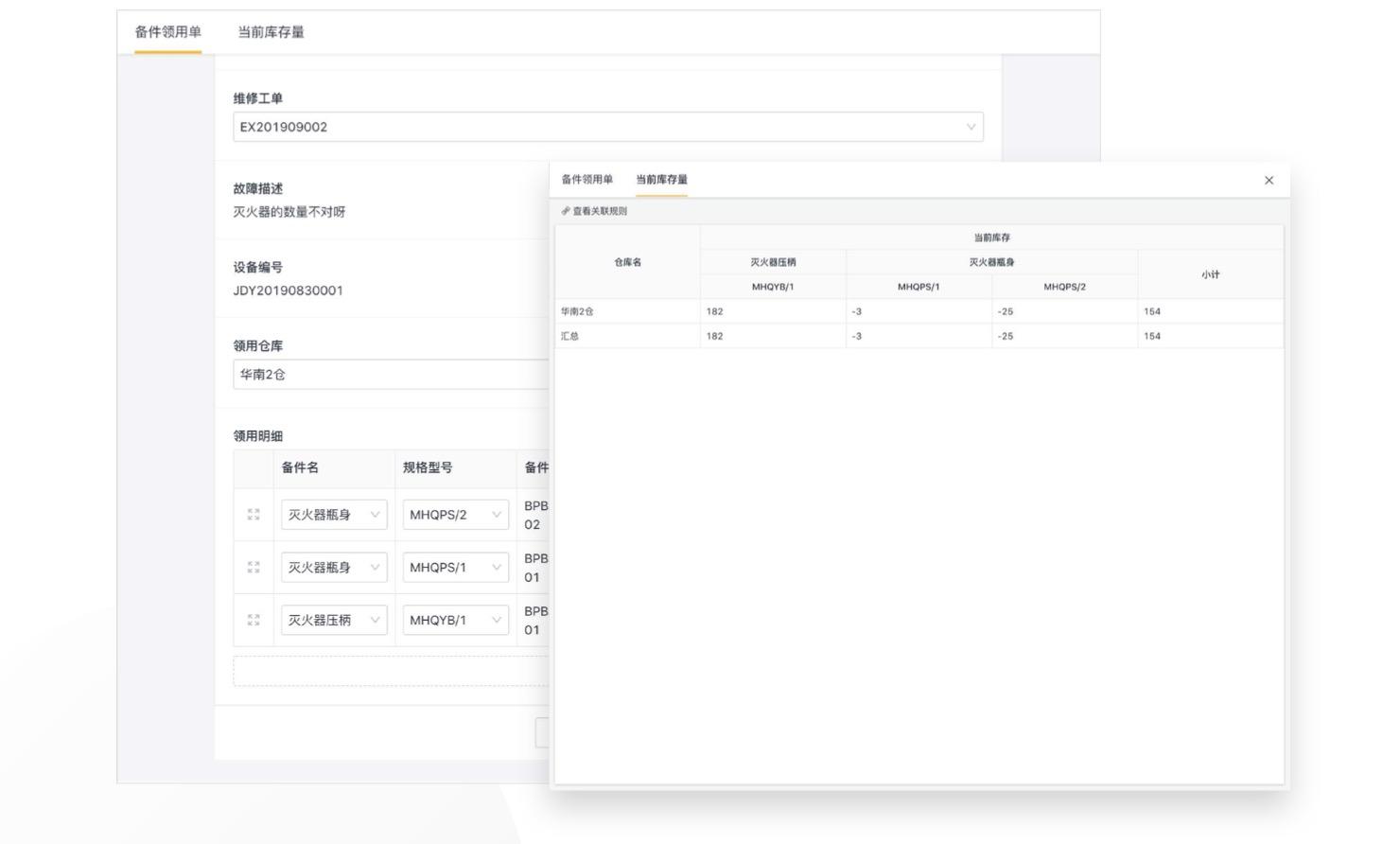Open the 维修工单 dropdown showing EX201909002
This screenshot has height=844, width=1400.
607,127
